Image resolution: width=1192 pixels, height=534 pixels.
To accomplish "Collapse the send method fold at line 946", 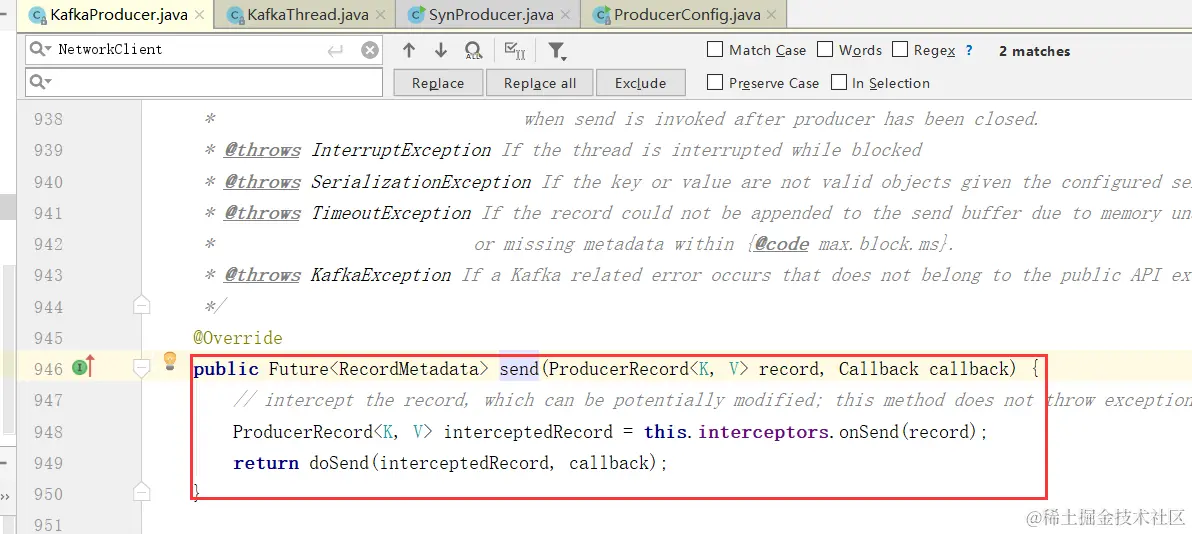I will (141, 369).
